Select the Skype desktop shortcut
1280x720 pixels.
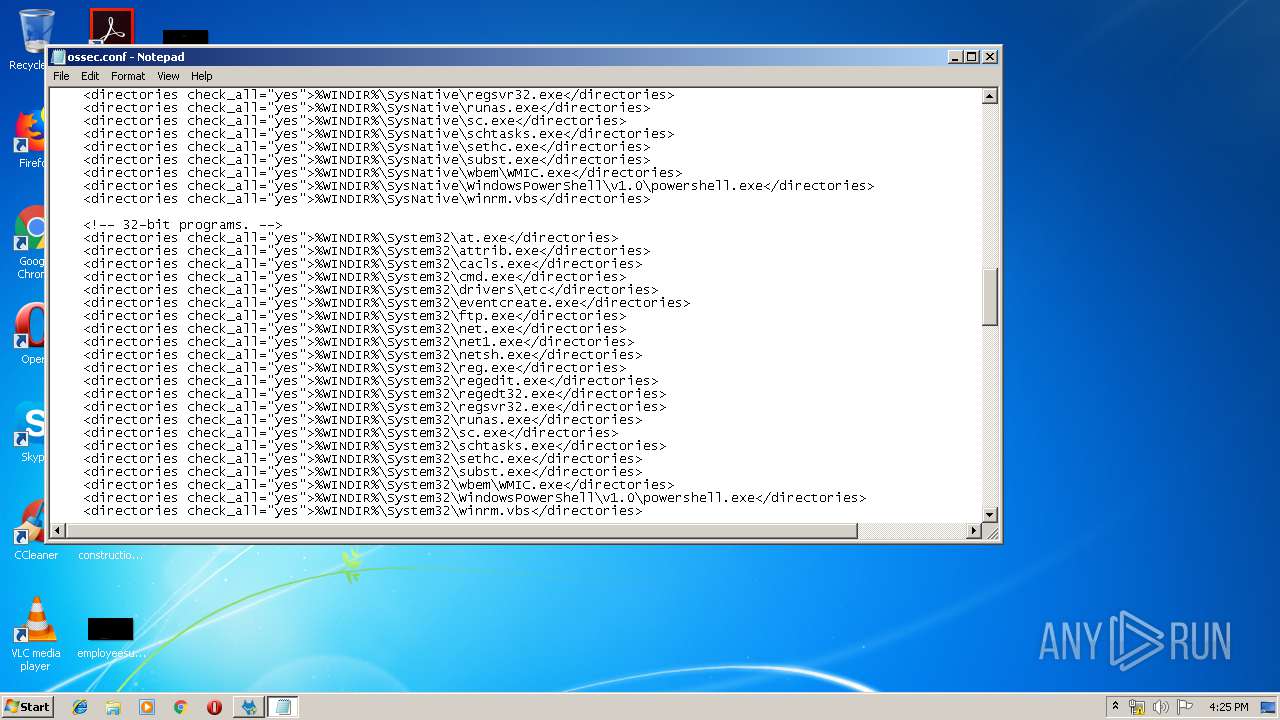(x=30, y=432)
